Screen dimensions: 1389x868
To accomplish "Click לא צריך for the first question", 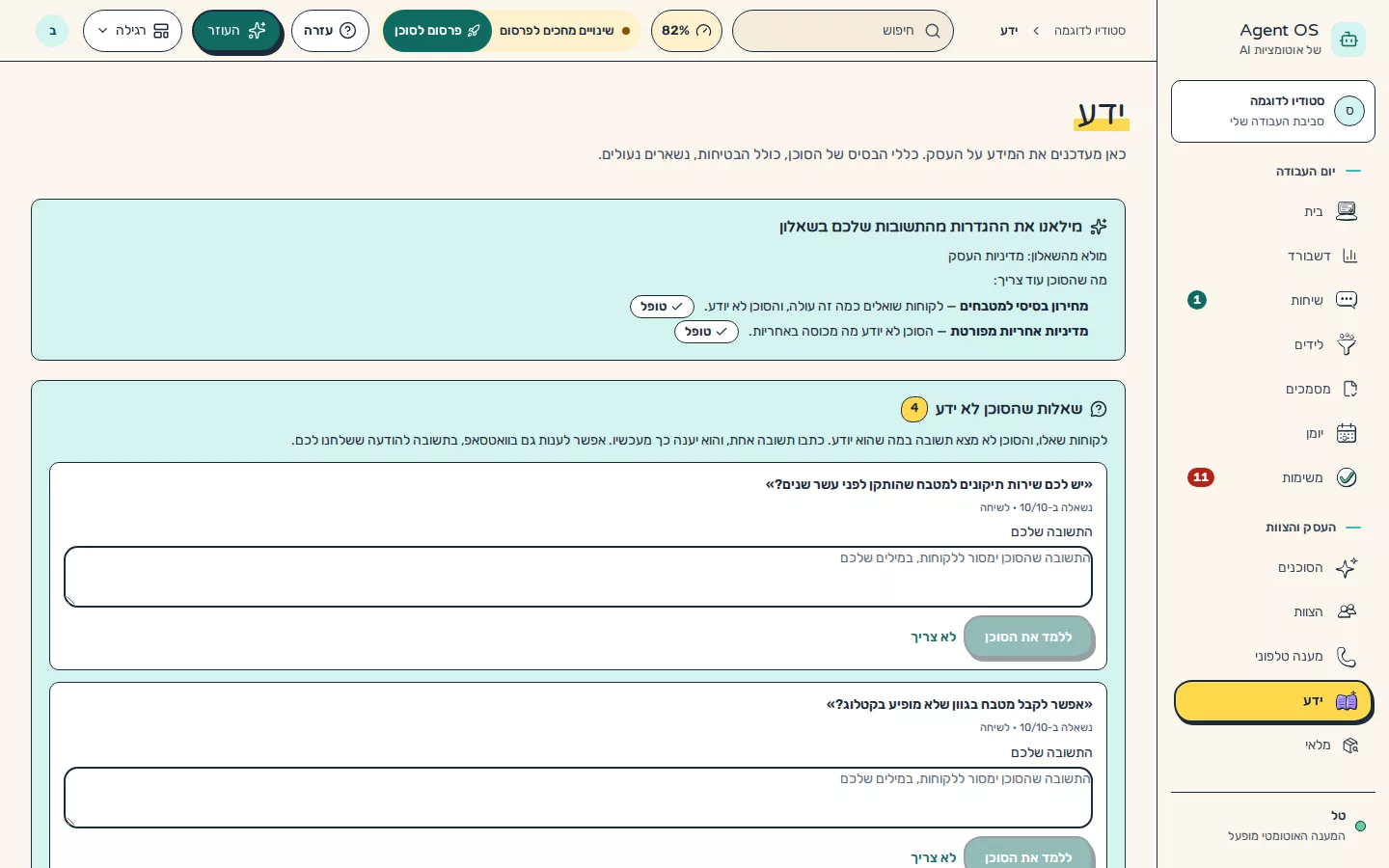I will coord(934,637).
